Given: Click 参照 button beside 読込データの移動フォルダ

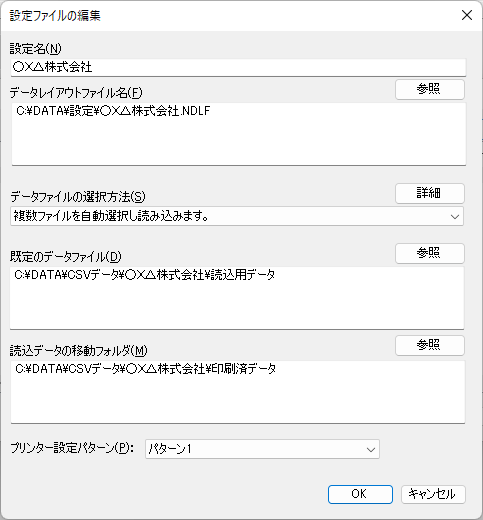Looking at the screenshot, I should tap(430, 345).
